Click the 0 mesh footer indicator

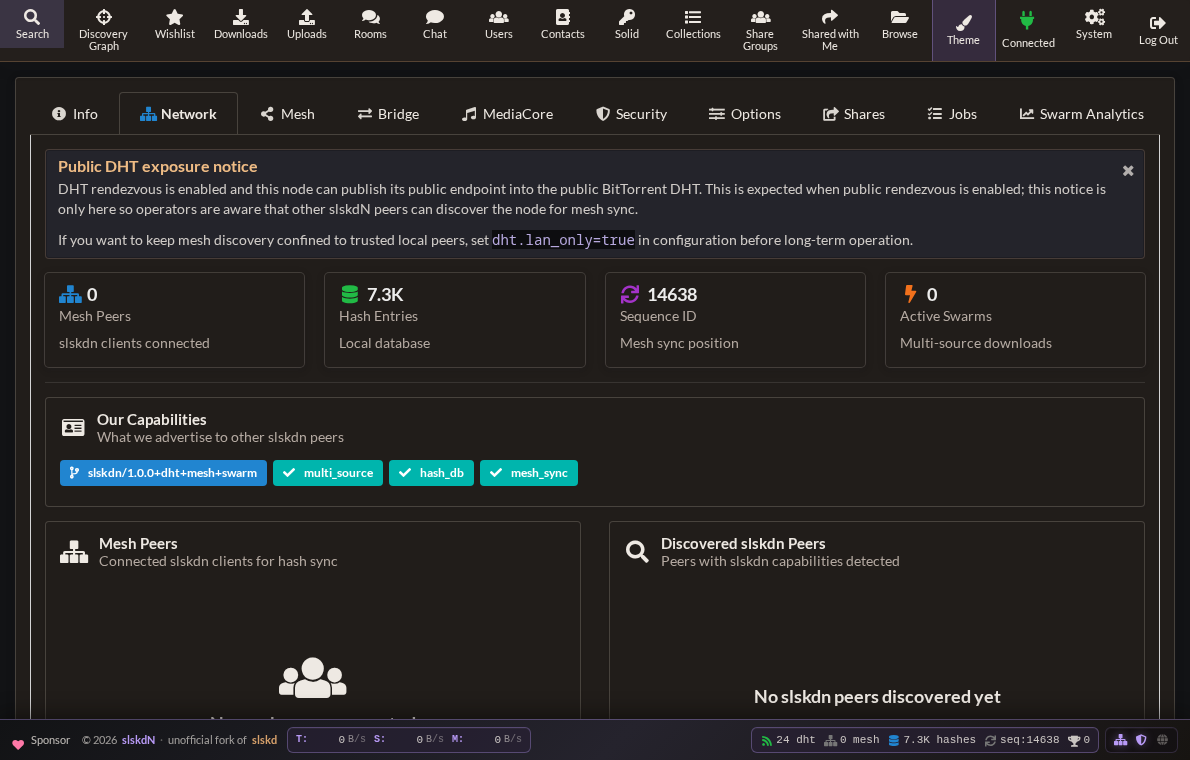pos(852,740)
